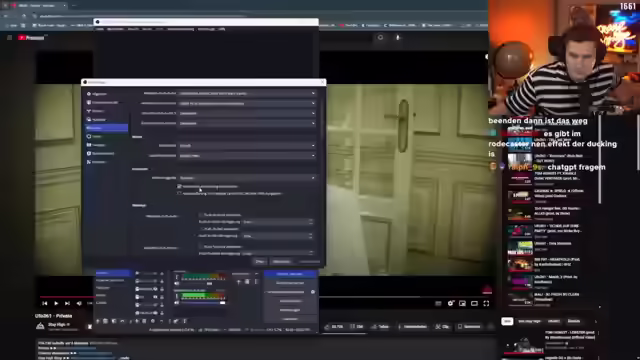Click highlighted blue streaming button in OBS controls

(290, 274)
